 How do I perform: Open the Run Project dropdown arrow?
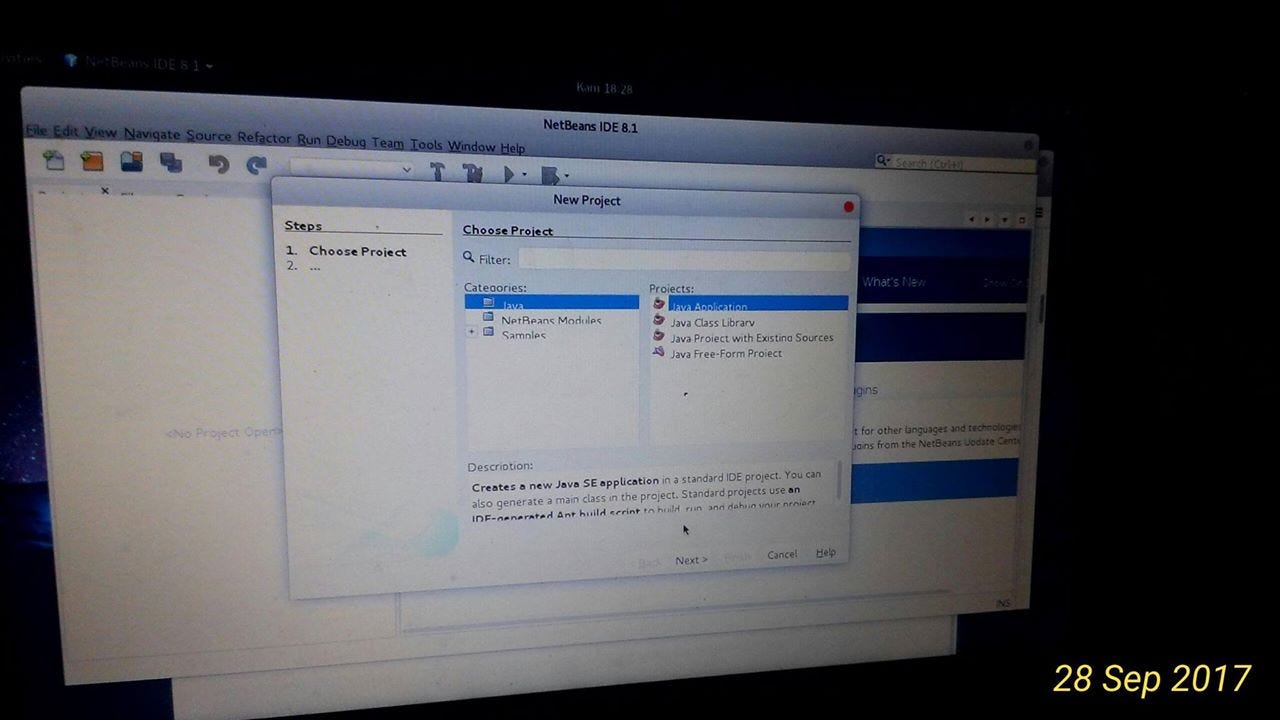524,175
